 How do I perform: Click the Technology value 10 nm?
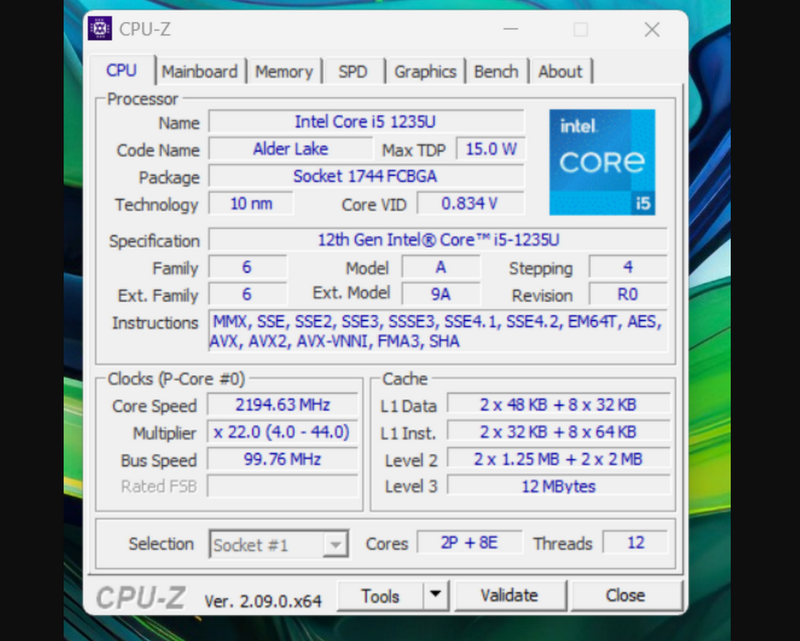click(x=251, y=204)
